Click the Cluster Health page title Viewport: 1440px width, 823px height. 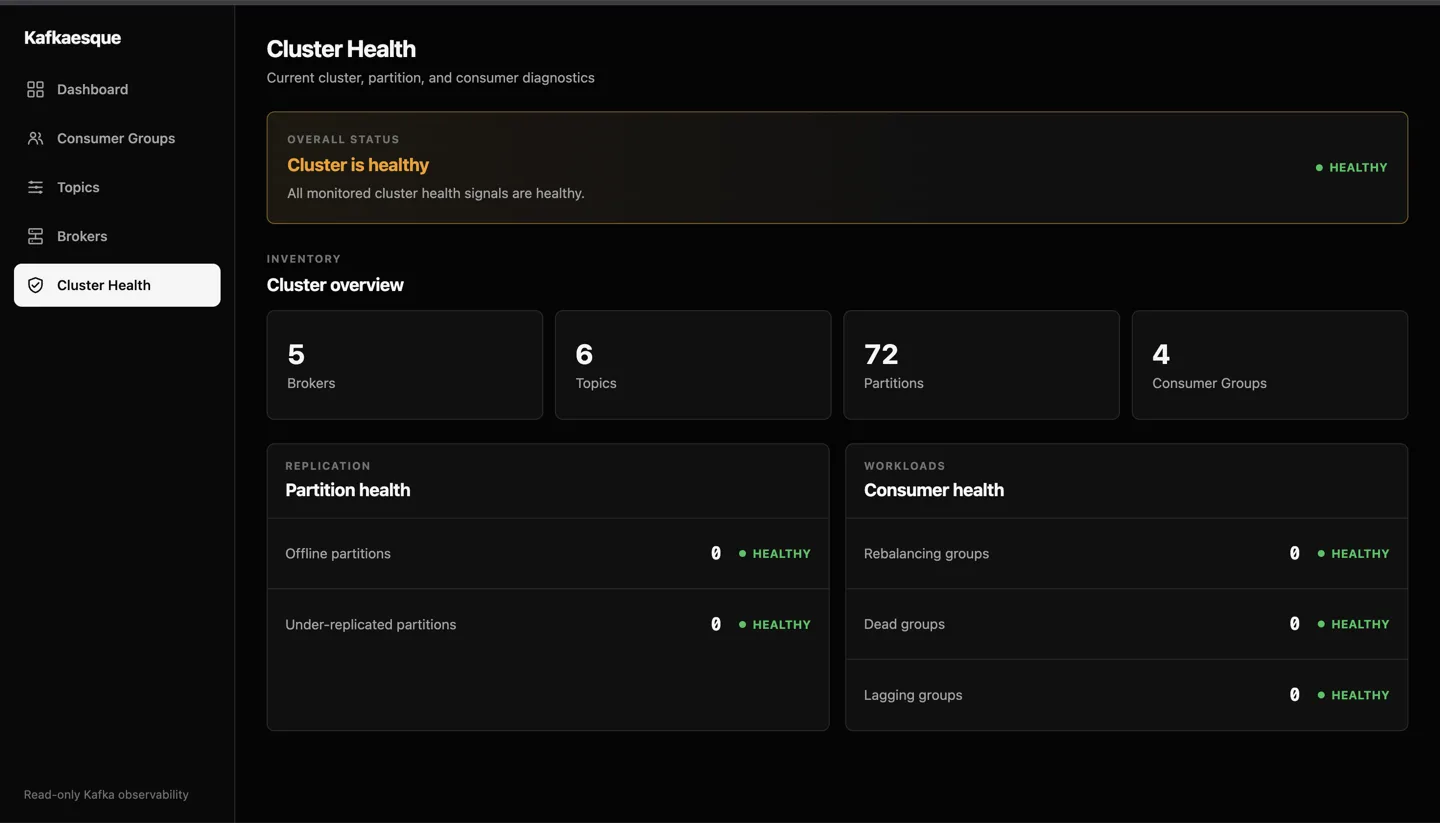tap(341, 49)
